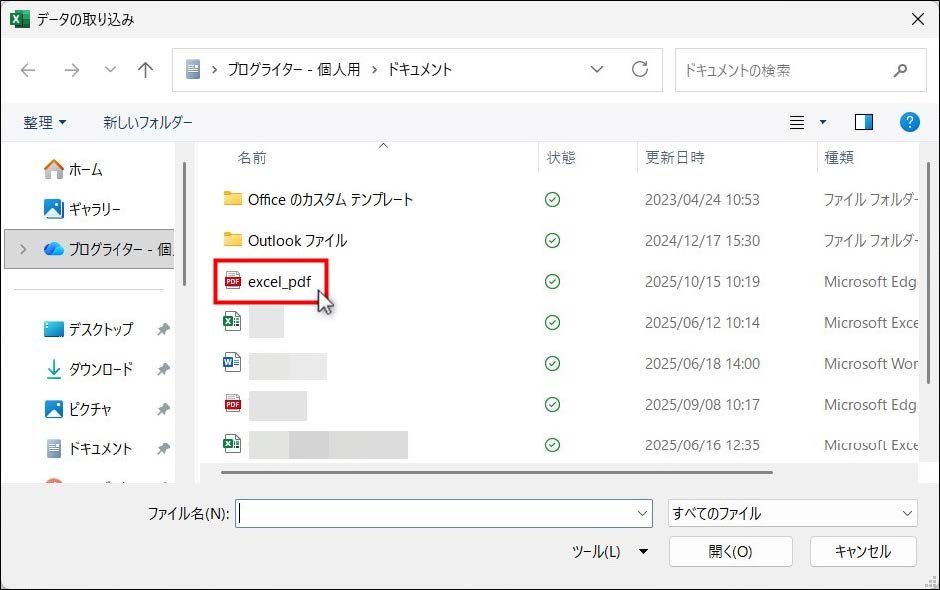The width and height of the screenshot is (940, 590).
Task: Click the ファイル名 input field
Action: pyautogui.click(x=435, y=513)
